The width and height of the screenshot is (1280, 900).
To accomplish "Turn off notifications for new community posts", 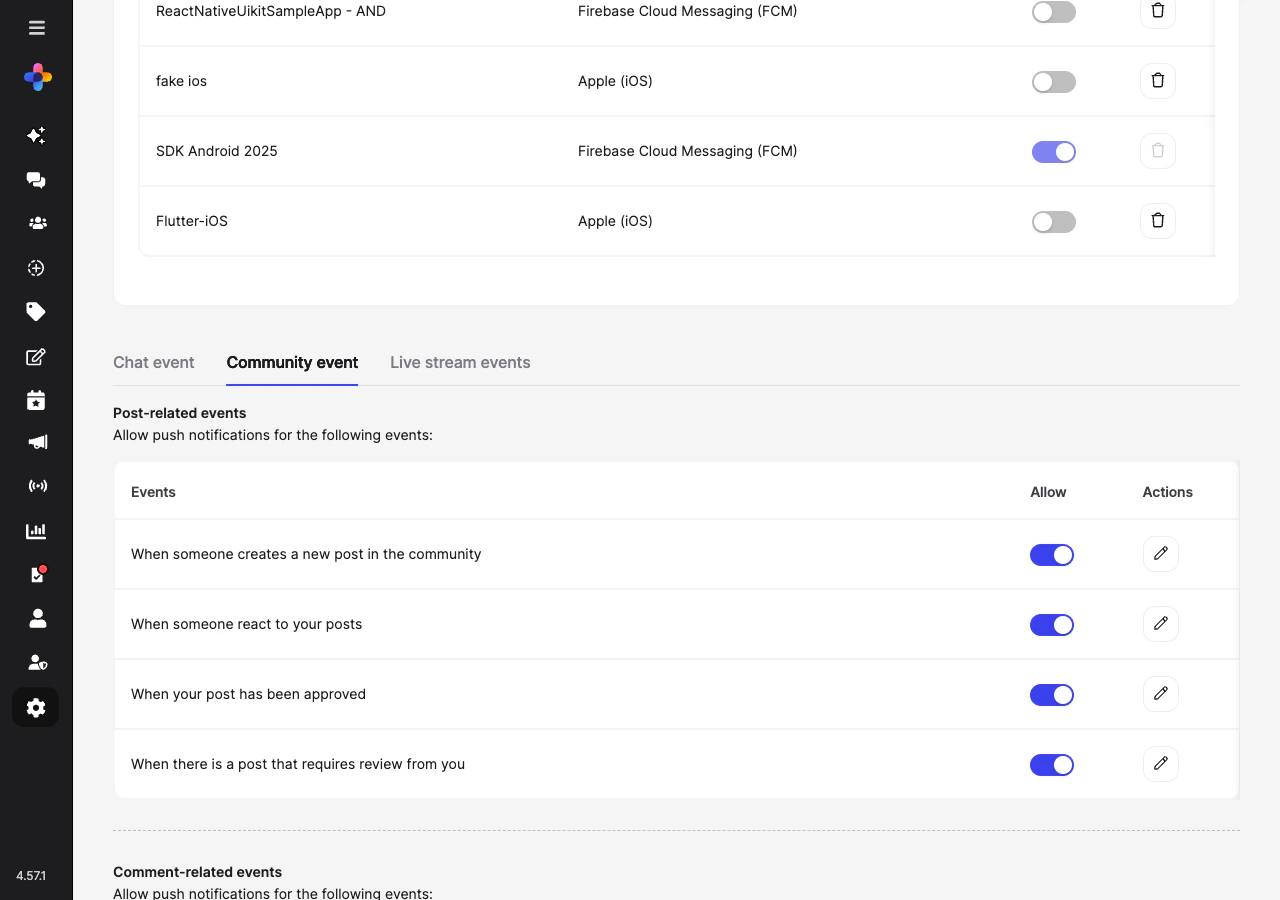I will coord(1052,554).
